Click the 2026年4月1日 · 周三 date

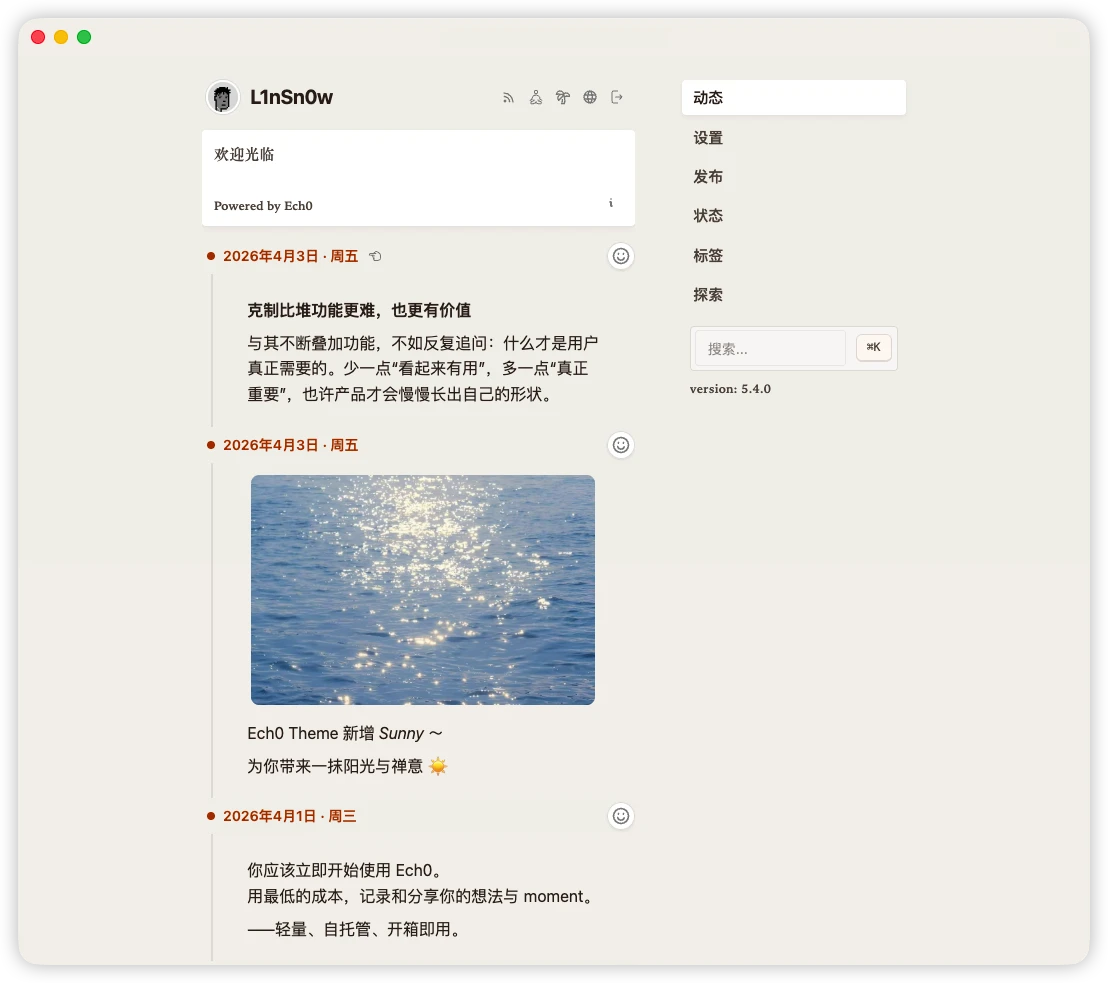[x=290, y=816]
